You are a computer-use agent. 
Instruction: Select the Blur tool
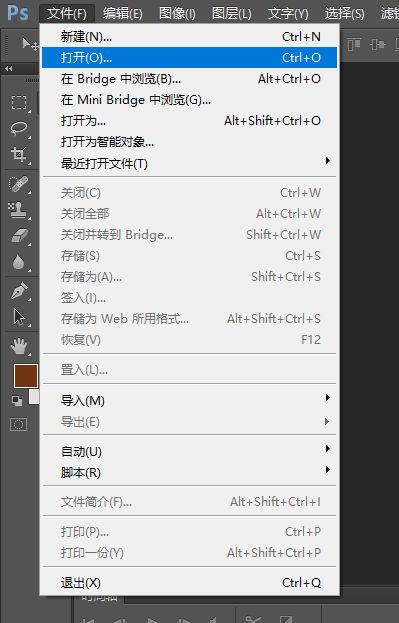click(18, 262)
